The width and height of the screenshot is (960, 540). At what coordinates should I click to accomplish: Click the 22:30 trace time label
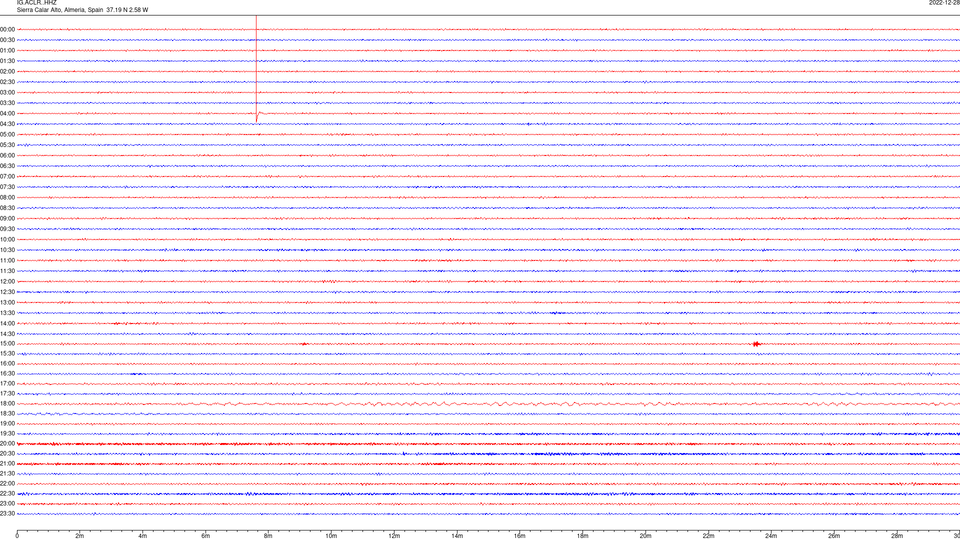(7, 493)
